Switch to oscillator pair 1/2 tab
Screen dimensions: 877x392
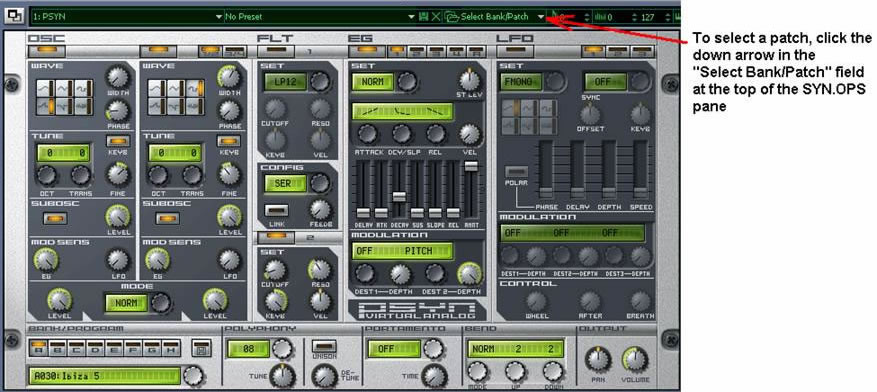[x=211, y=51]
